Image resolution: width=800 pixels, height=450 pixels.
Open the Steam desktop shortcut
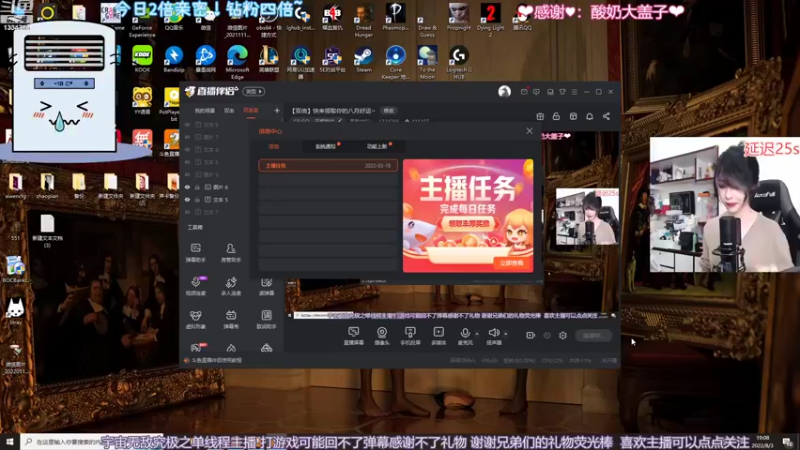[364, 59]
